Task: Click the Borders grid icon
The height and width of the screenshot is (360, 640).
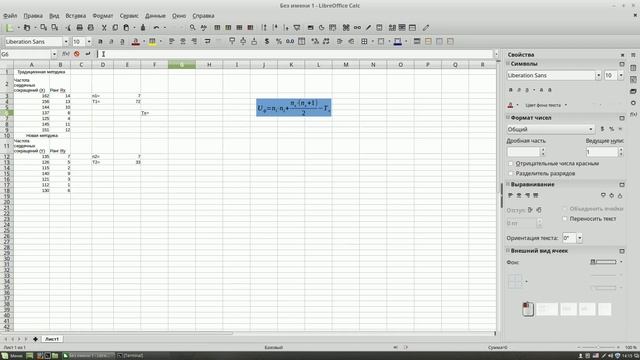Action: coord(364,42)
